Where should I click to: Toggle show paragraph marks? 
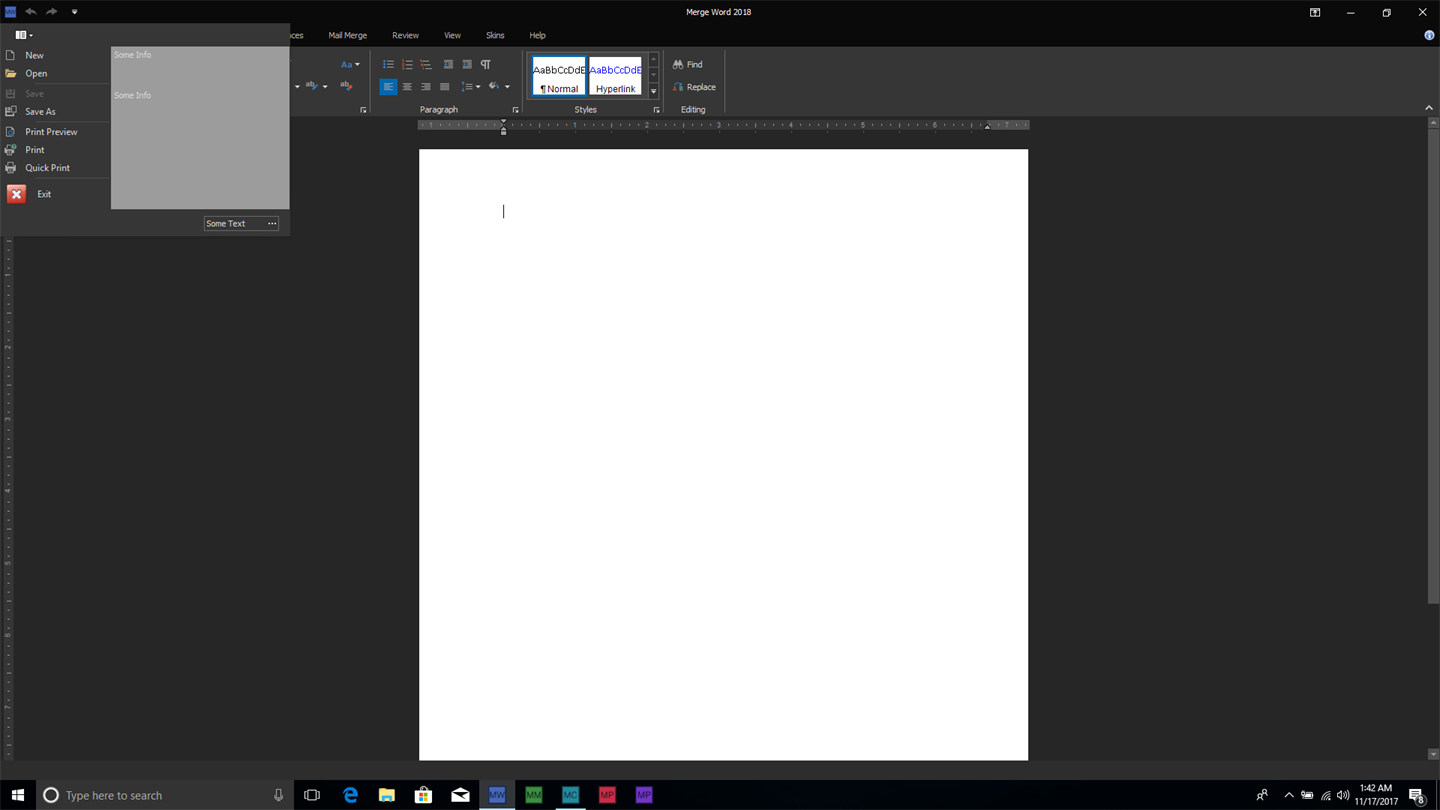pos(486,65)
